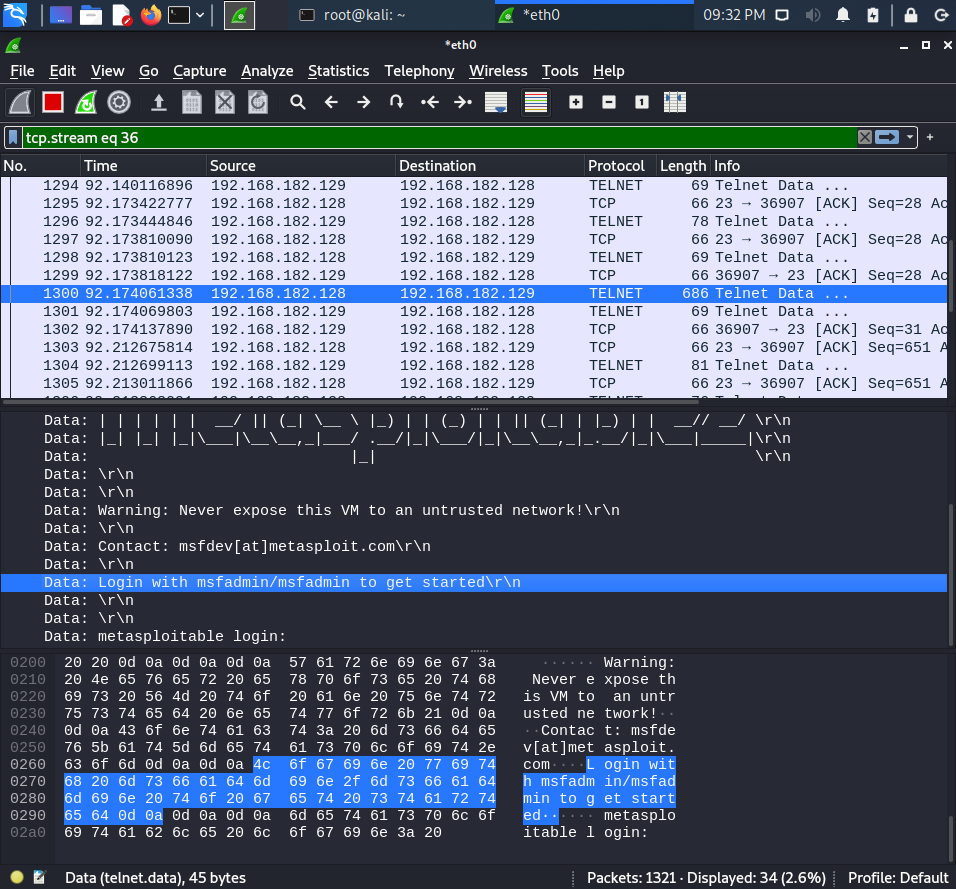Select the 'metasploitable login:' data line

(474, 637)
